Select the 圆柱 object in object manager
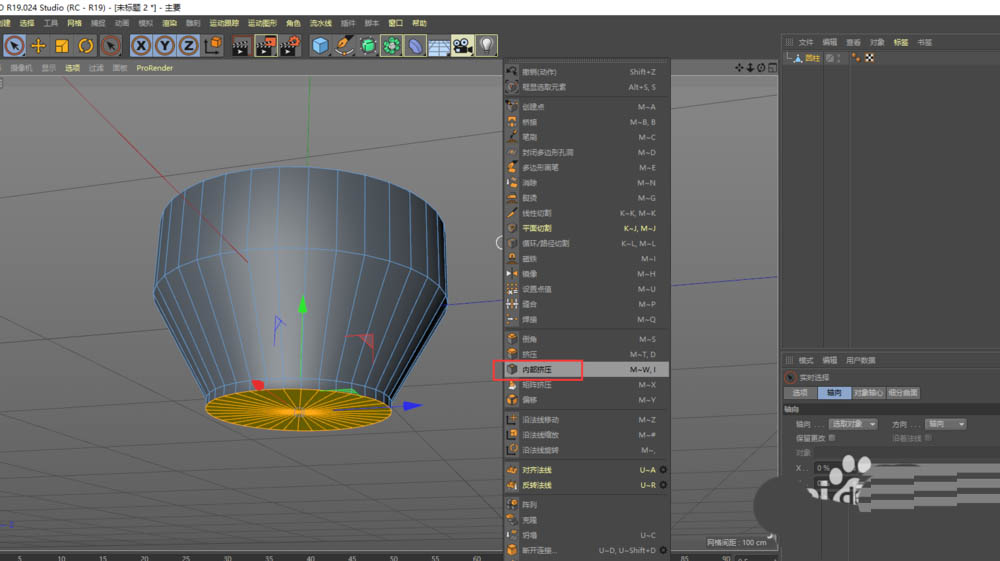 [x=812, y=58]
